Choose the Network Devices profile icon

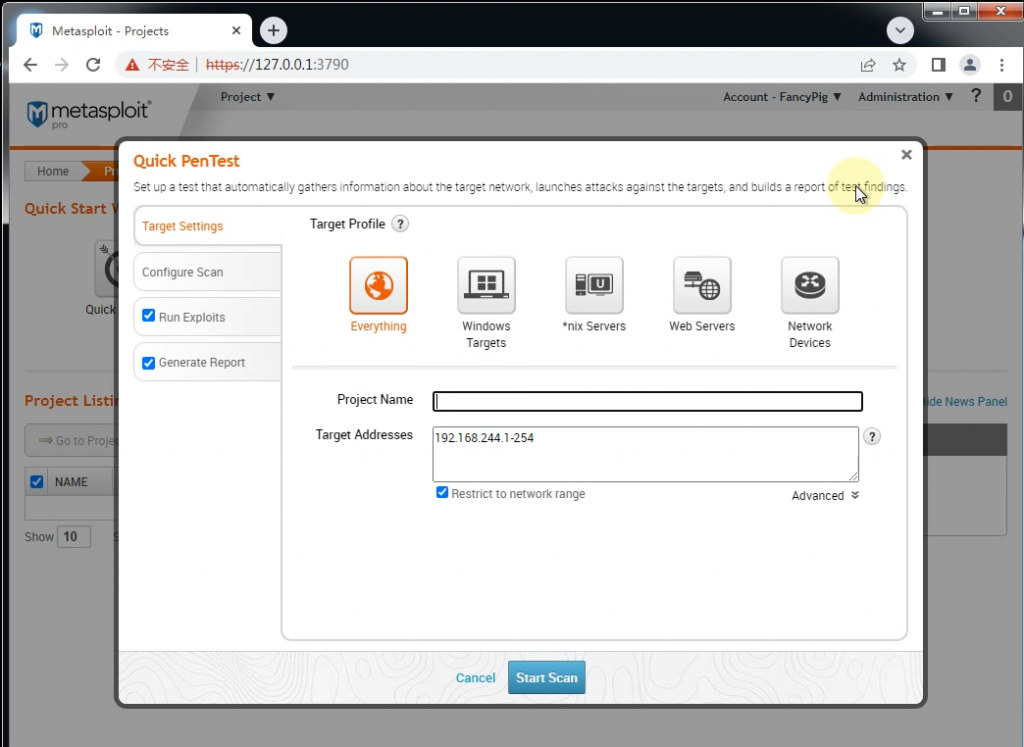(x=810, y=285)
